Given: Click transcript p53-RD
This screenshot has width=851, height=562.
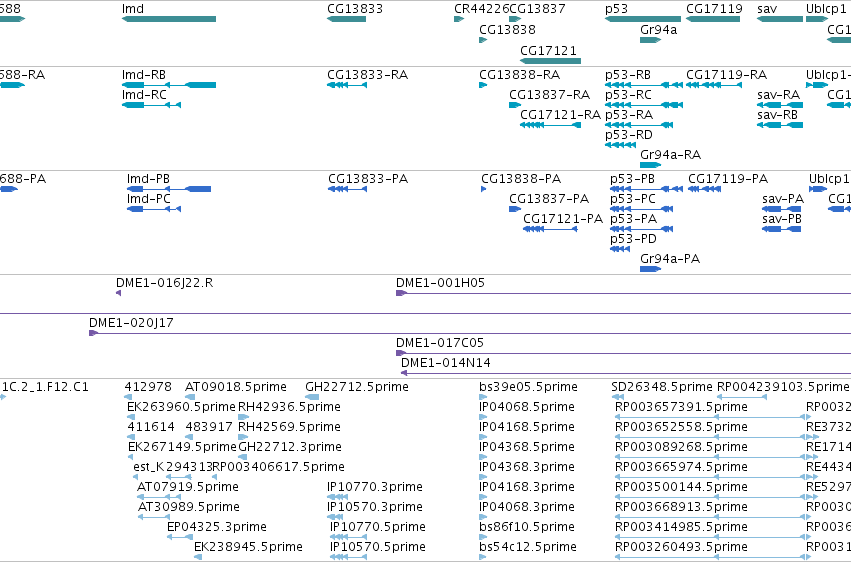Looking at the screenshot, I should pyautogui.click(x=620, y=145).
